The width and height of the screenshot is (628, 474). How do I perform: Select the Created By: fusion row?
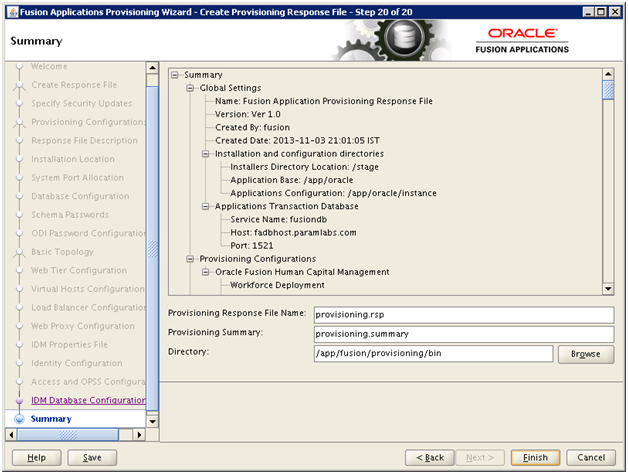click(x=252, y=128)
